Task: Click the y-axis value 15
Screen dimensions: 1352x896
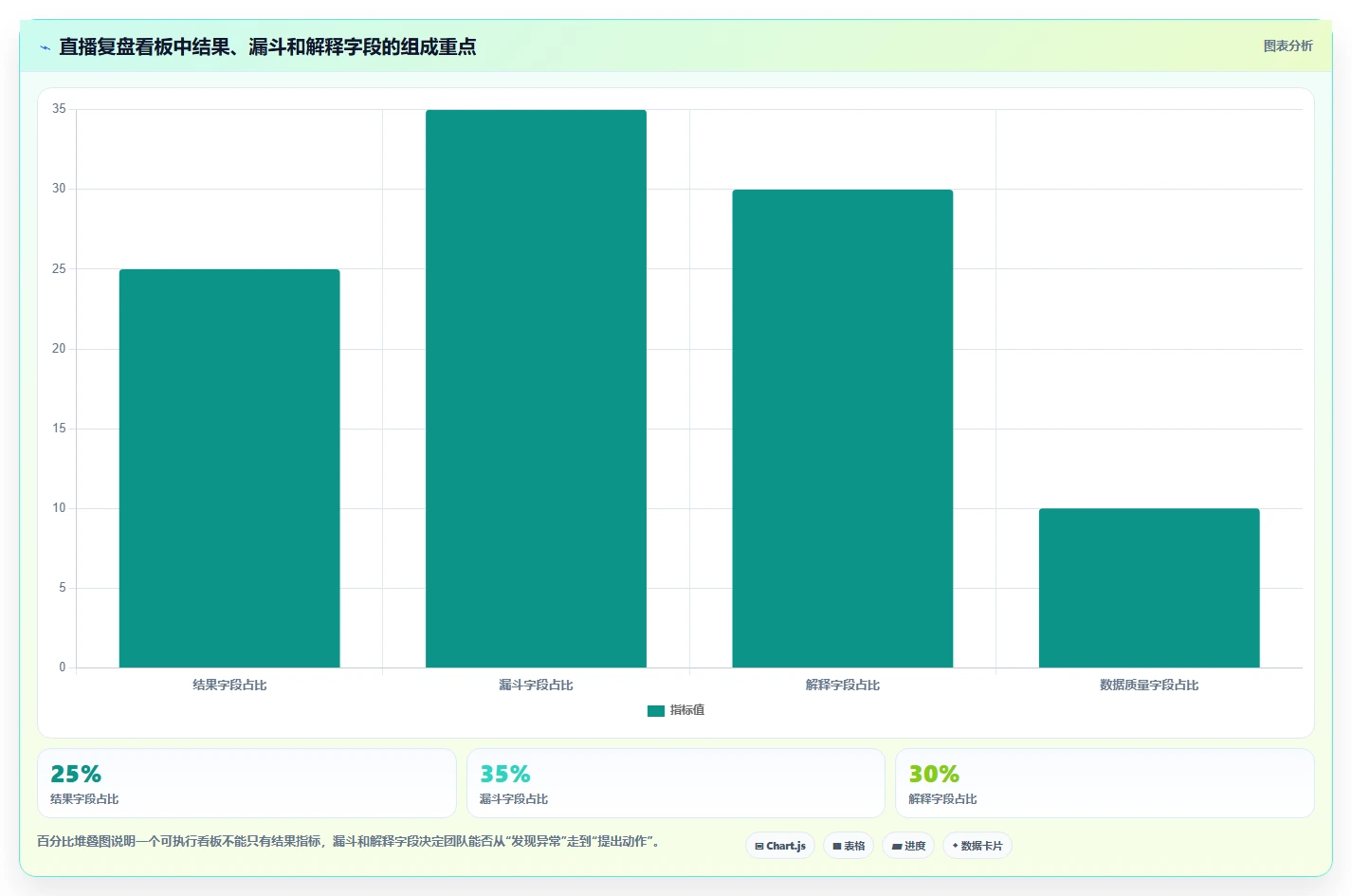Action: (59, 429)
